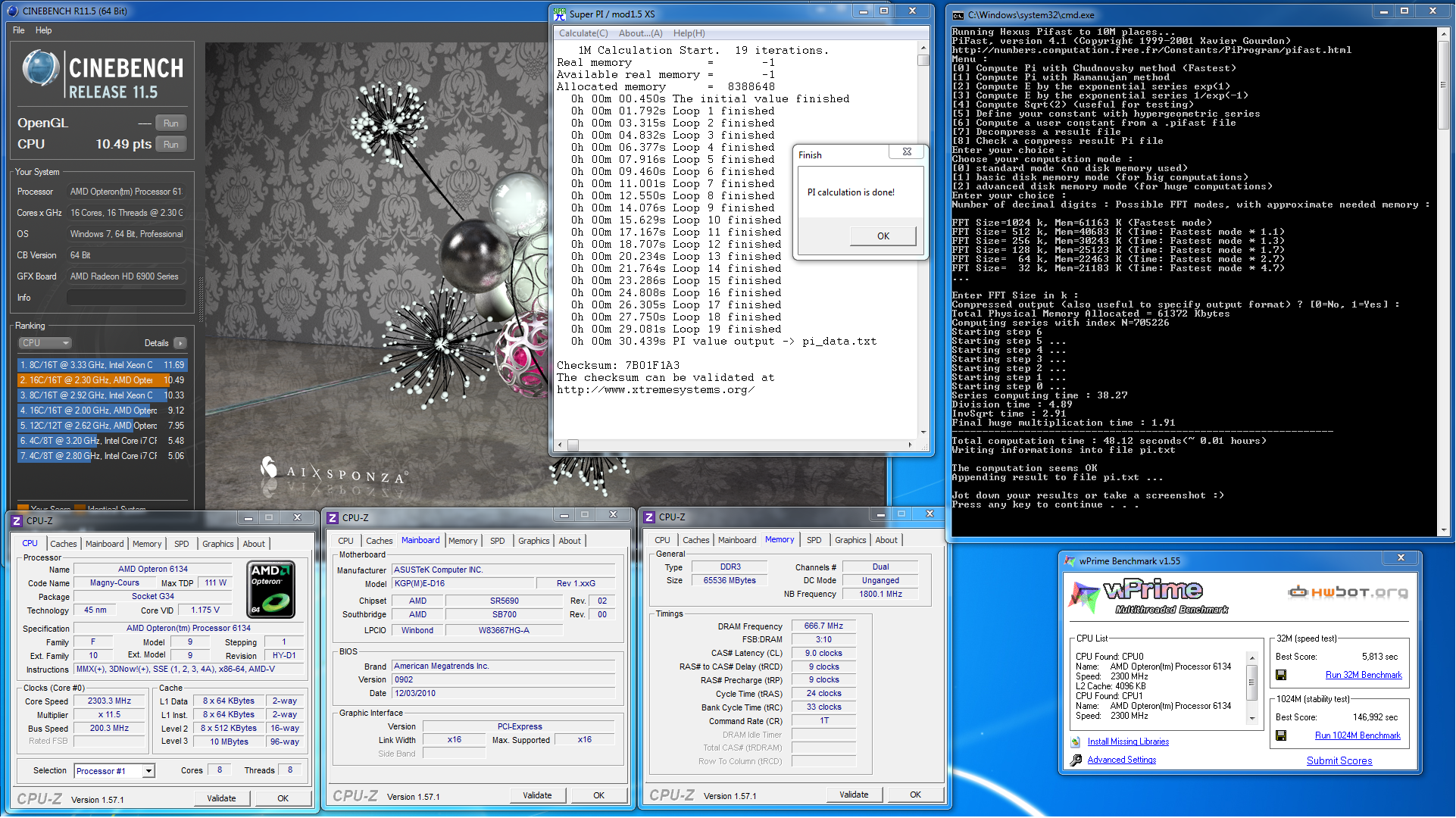Viewport: 1456px width, 818px height.
Task: Click the xtremesystems.org URL in Super PI
Action: [656, 390]
